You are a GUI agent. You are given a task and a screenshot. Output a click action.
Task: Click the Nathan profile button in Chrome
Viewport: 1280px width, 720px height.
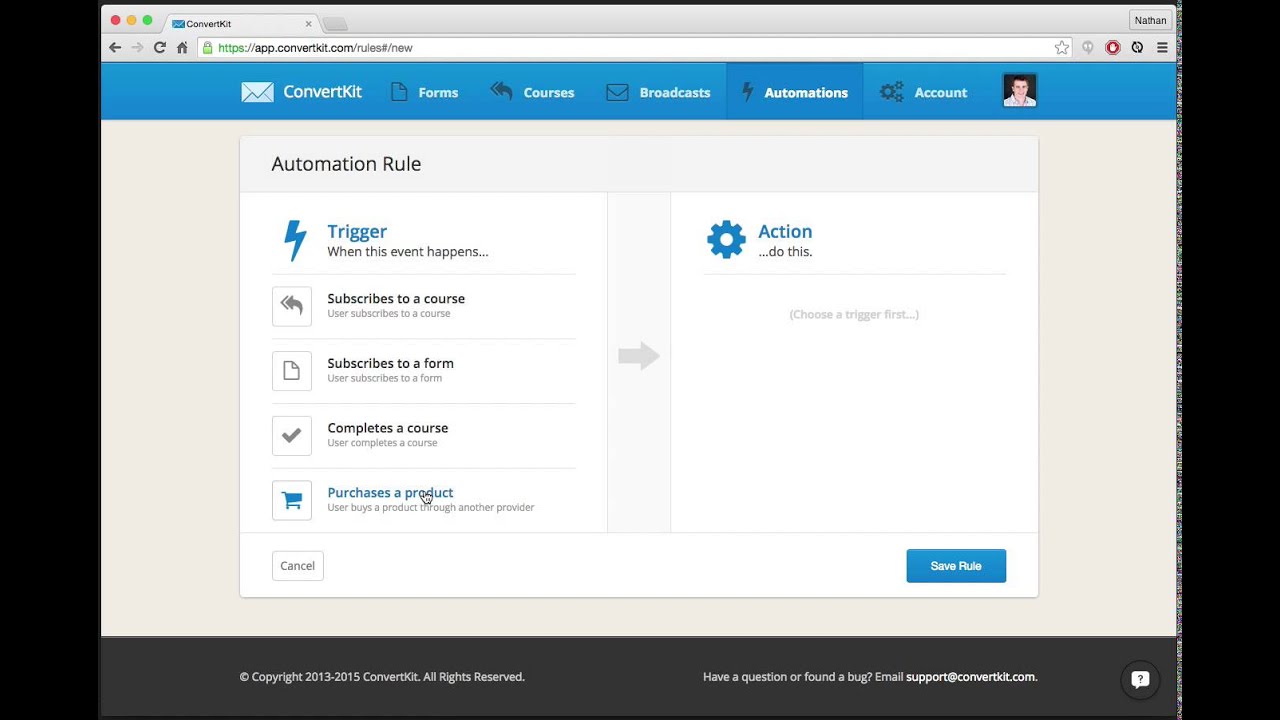pyautogui.click(x=1150, y=20)
